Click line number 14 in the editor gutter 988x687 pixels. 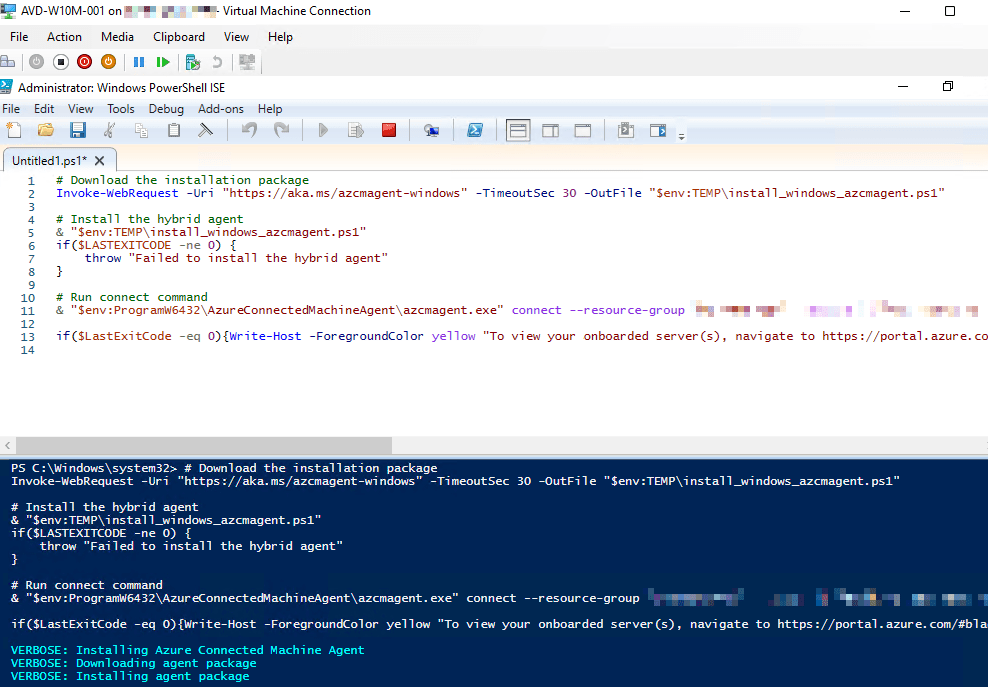[x=27, y=349]
